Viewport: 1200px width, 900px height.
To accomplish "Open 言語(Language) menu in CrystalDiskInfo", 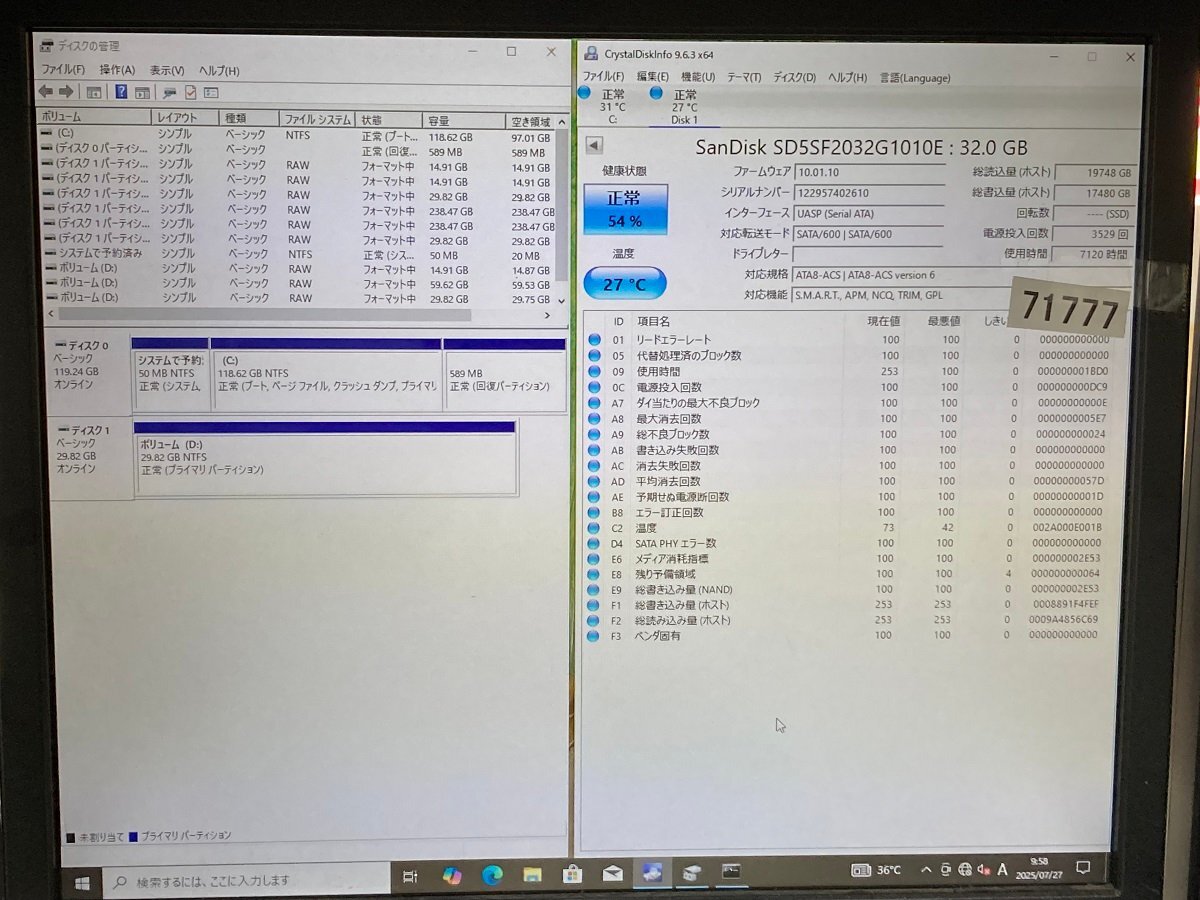I will [x=915, y=77].
